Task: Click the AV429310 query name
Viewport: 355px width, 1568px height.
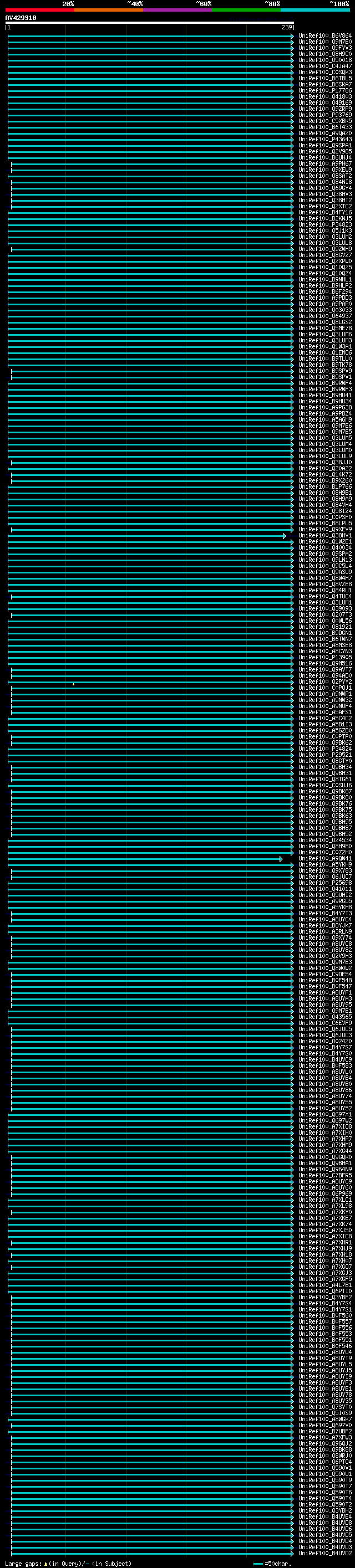Action: (21, 18)
